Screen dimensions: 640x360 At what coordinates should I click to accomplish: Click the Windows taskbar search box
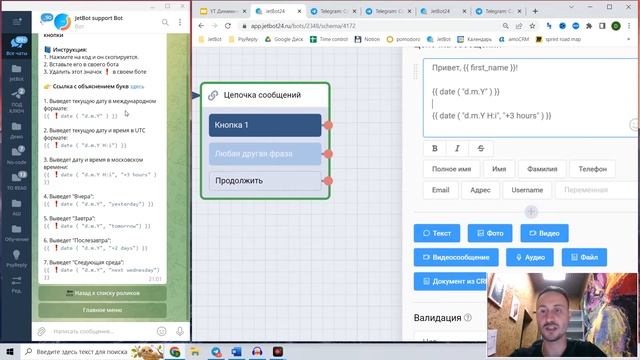[92, 351]
